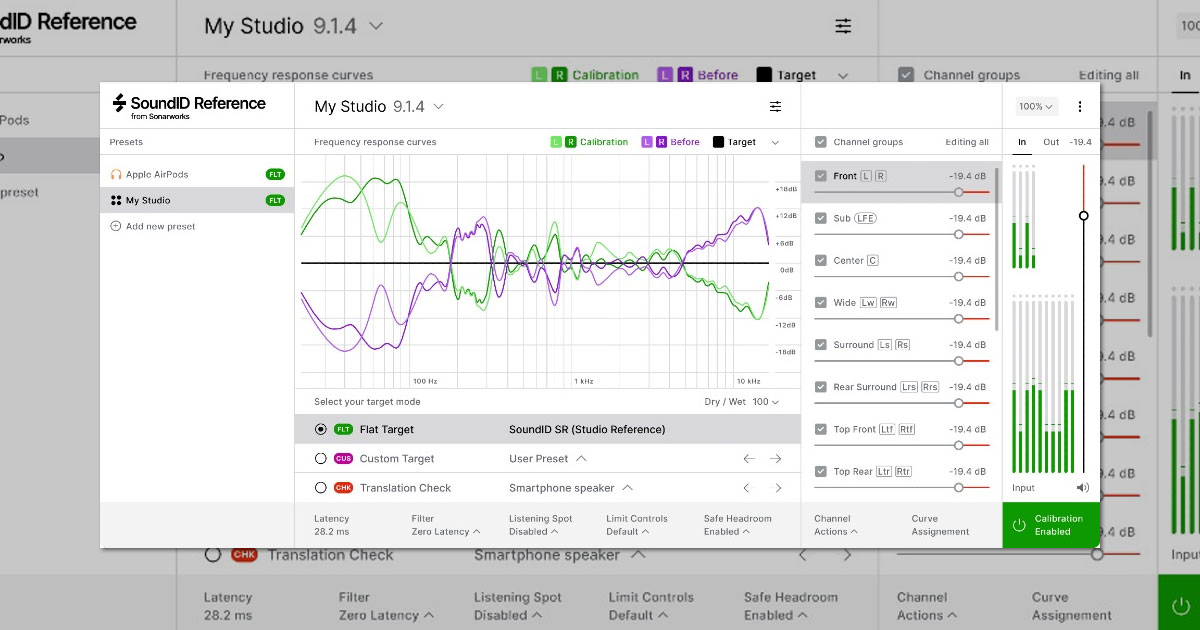
Task: Switch to the Out meter tab
Action: point(1051,142)
